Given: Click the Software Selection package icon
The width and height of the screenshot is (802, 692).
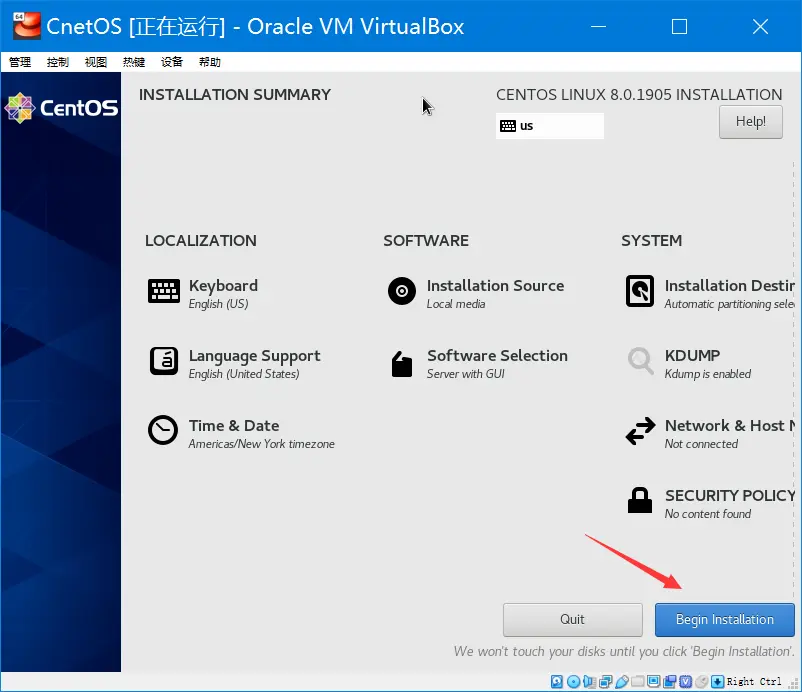Looking at the screenshot, I should coord(402,364).
